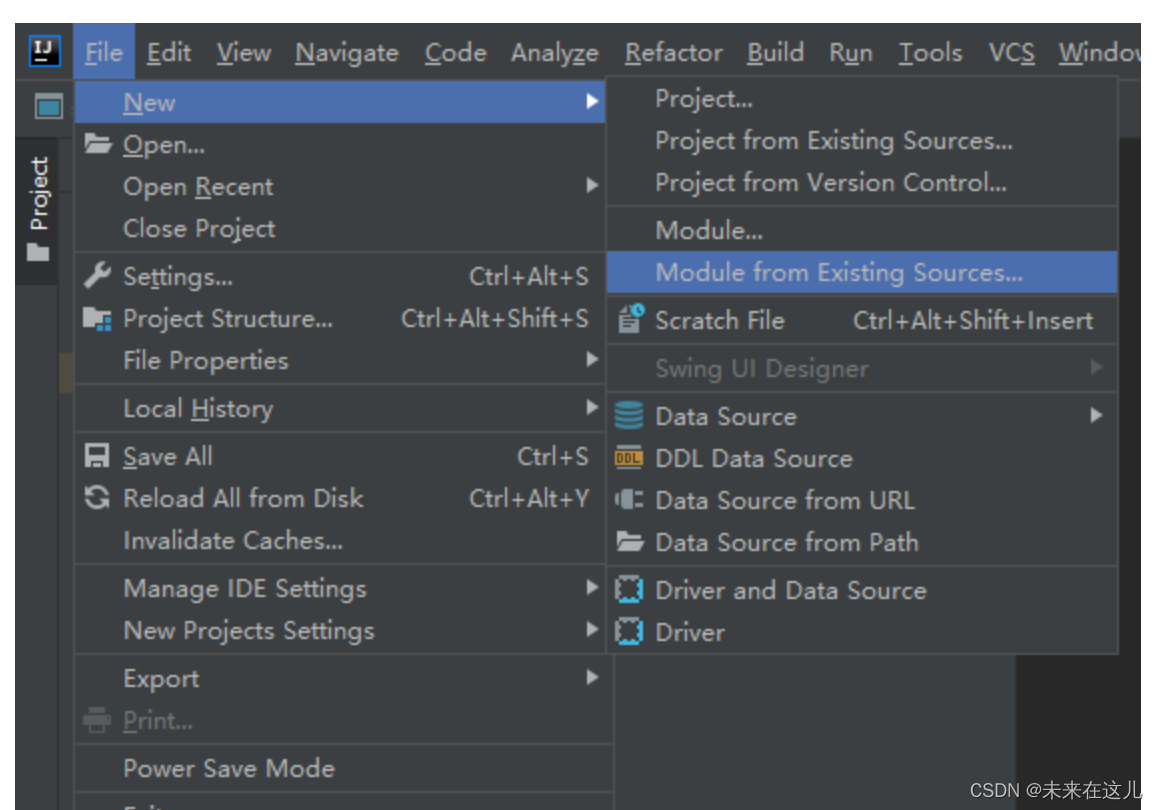Expand the Open Recent submenu arrow
1158x810 pixels.
[592, 185]
